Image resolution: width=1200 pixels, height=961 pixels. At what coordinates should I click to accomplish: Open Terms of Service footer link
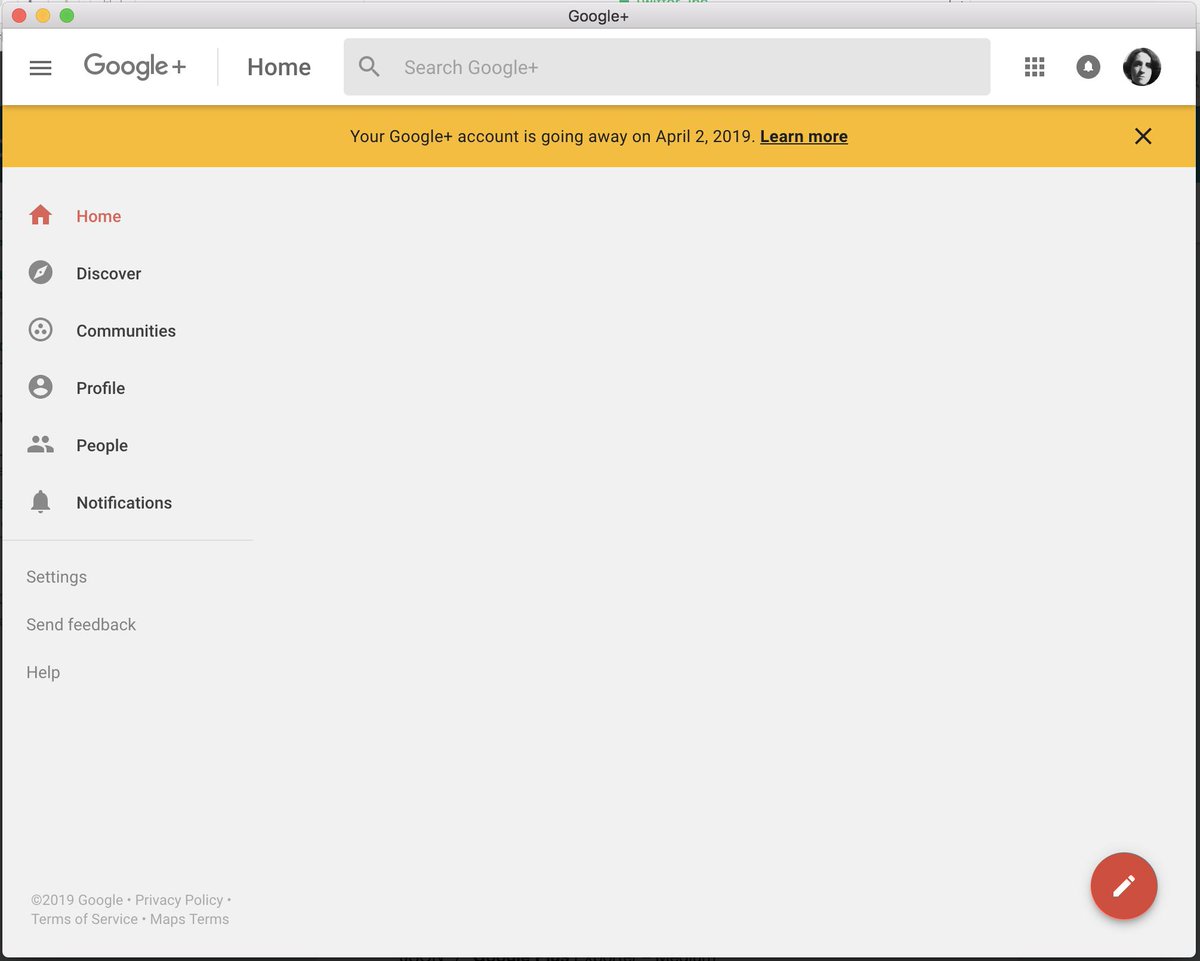(84, 919)
